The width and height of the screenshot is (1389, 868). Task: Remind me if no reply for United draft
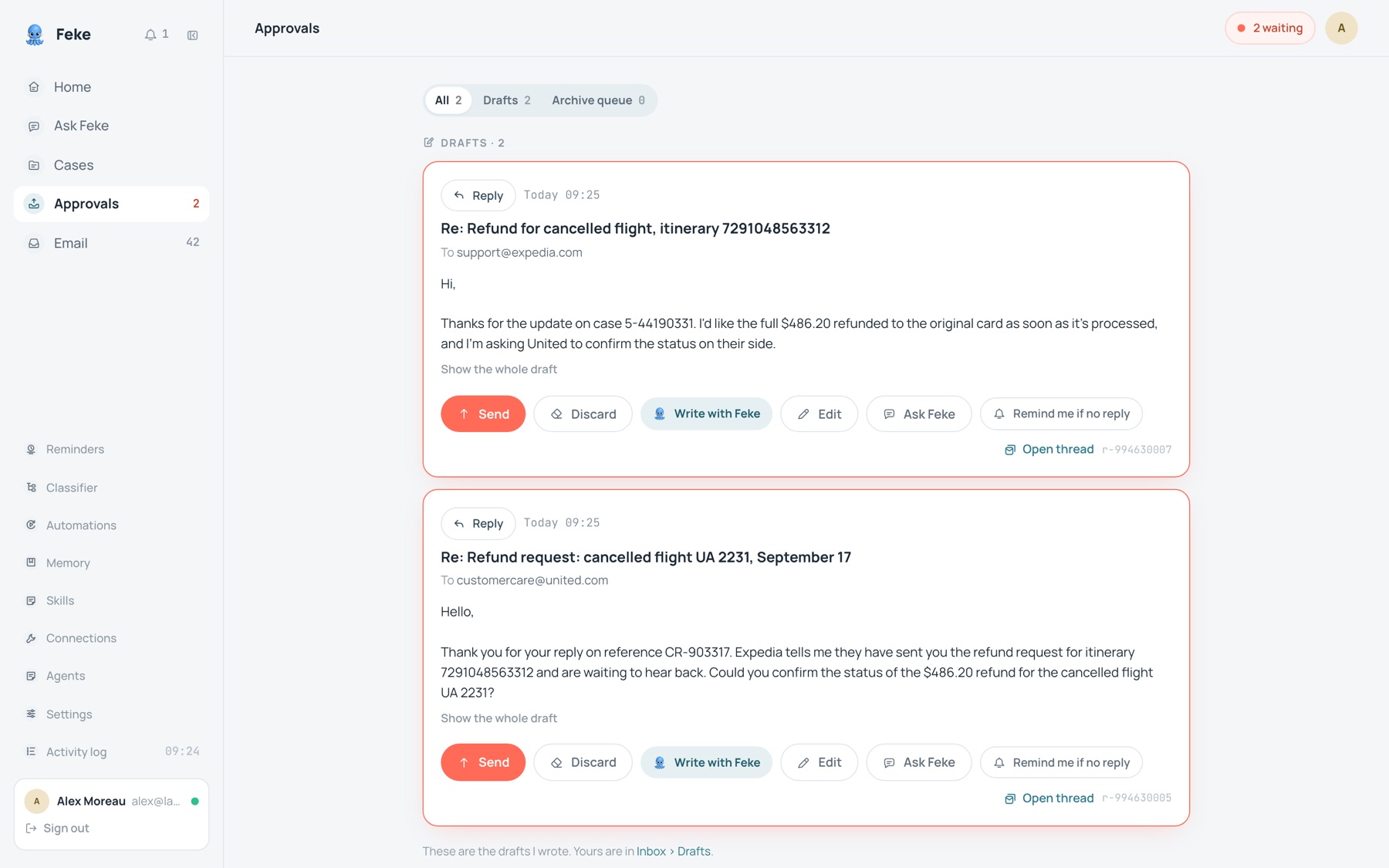pos(1061,762)
